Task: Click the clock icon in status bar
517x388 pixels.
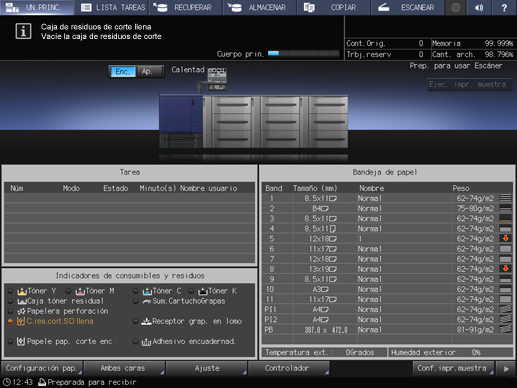Action: (x=6, y=382)
